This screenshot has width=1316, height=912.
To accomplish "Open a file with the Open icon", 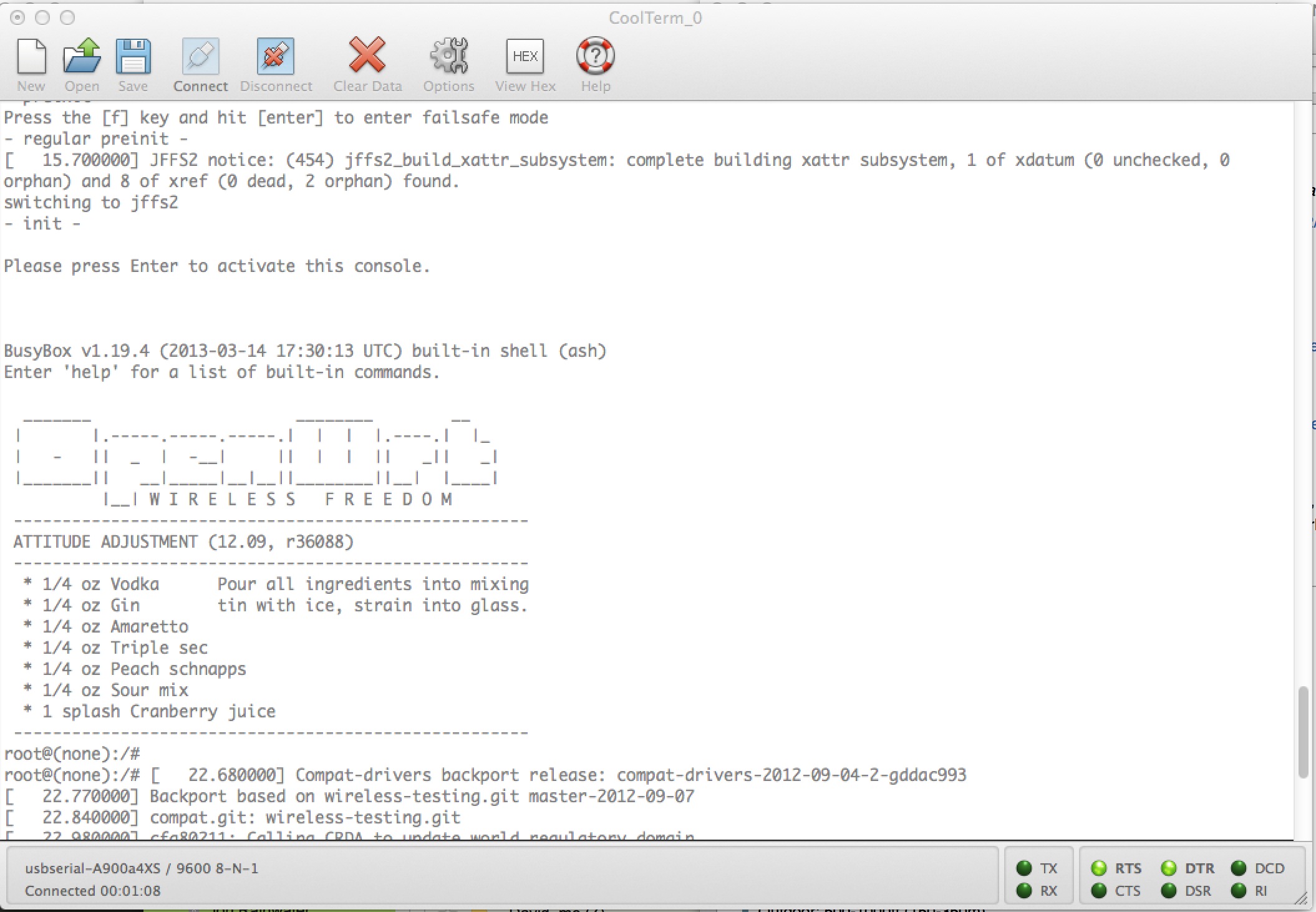I will click(x=82, y=57).
